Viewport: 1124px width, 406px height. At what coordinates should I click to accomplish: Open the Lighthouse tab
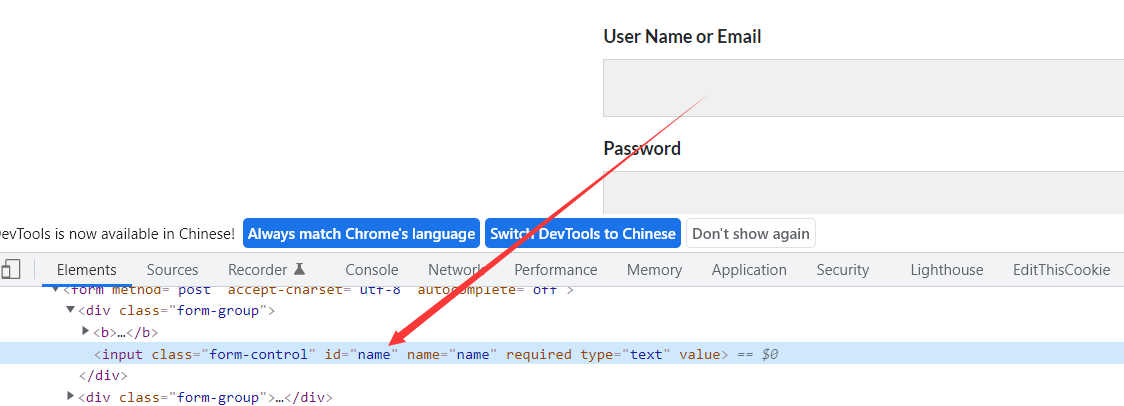pyautogui.click(x=947, y=270)
